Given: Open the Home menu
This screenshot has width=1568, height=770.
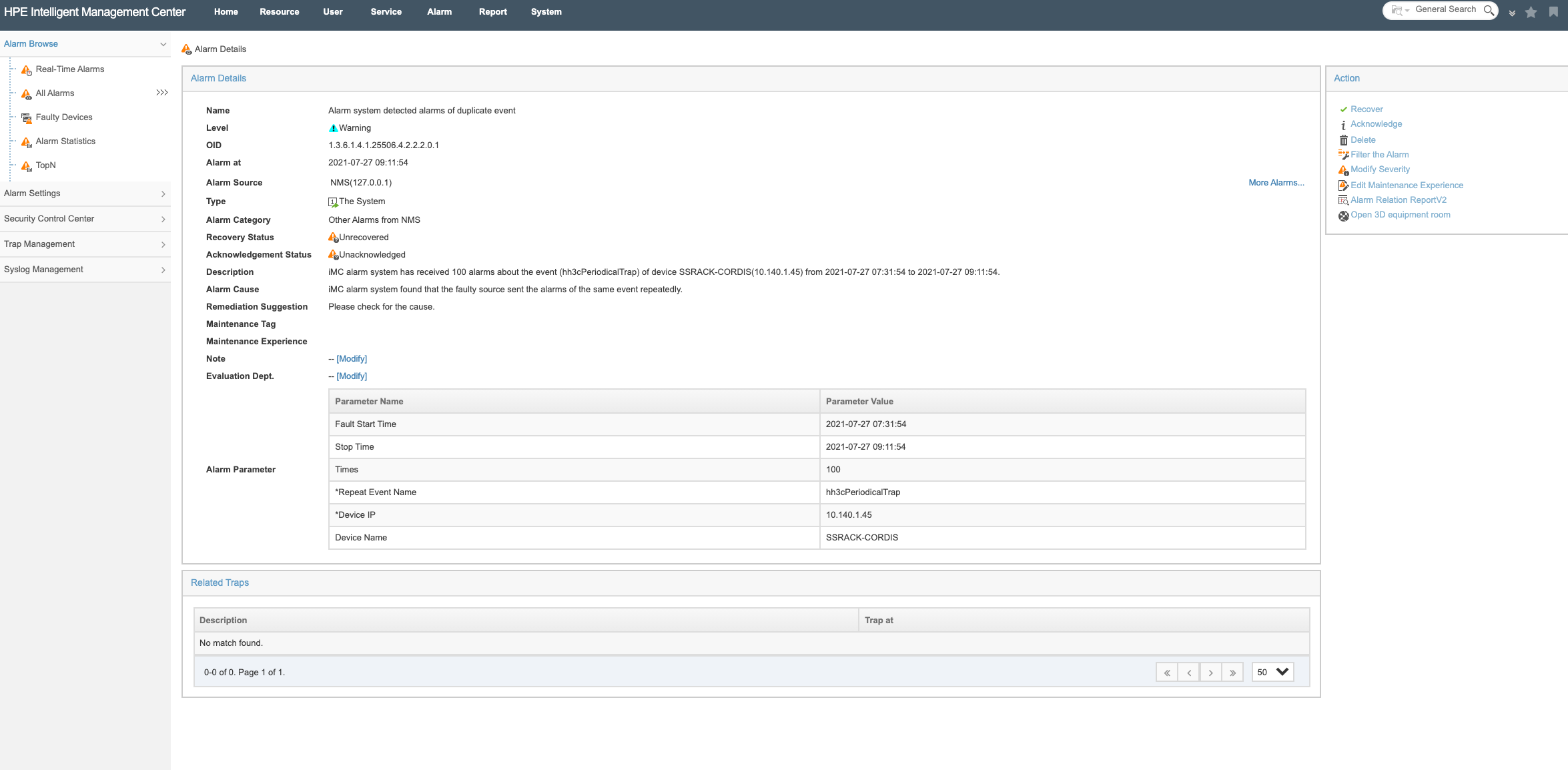Looking at the screenshot, I should pyautogui.click(x=226, y=12).
